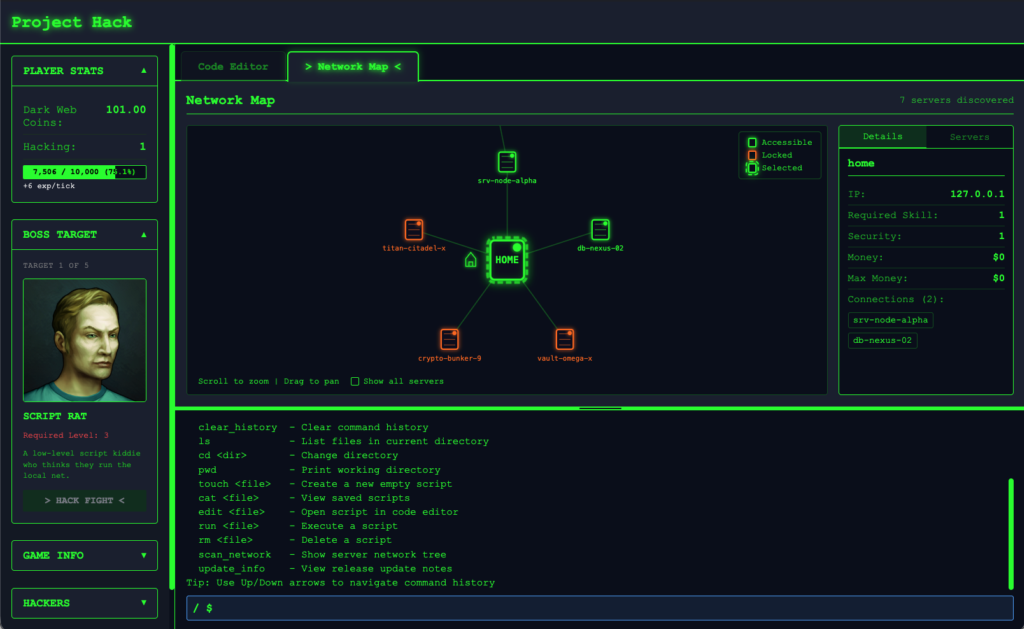Click the 'Max Money:' row

(x=926, y=278)
